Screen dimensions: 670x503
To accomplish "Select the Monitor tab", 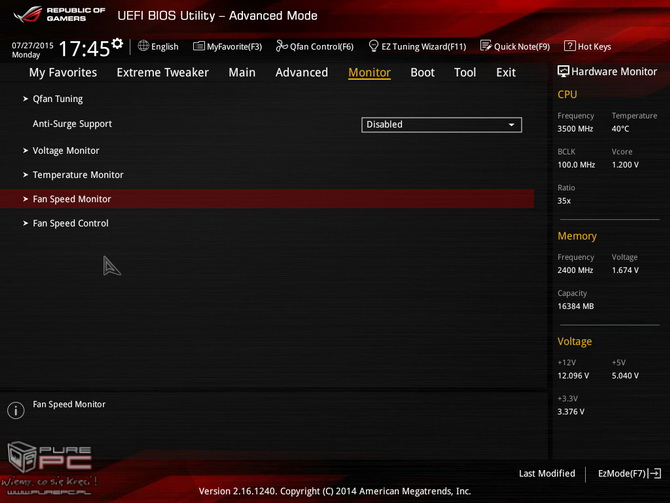I will [x=369, y=73].
